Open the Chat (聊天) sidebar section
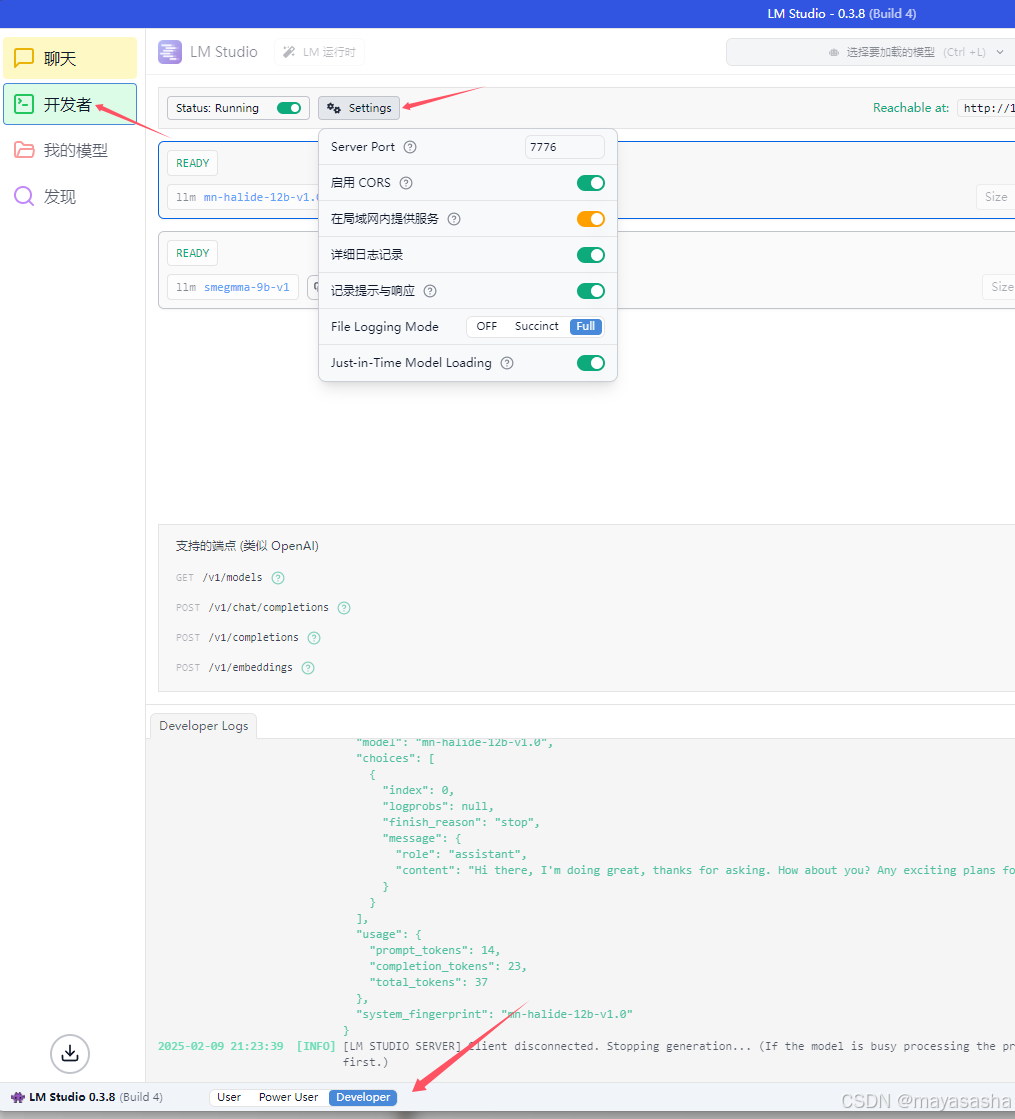This screenshot has width=1015, height=1119. [70, 58]
